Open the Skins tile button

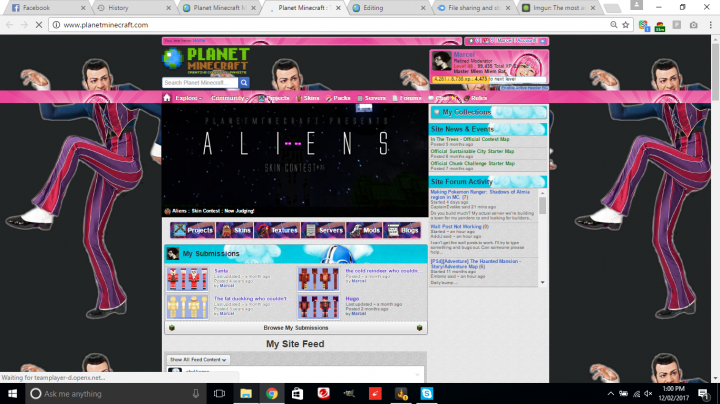pos(234,230)
